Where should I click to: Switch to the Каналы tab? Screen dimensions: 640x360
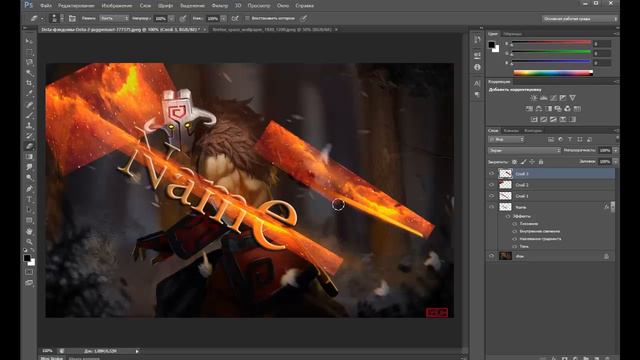511,131
